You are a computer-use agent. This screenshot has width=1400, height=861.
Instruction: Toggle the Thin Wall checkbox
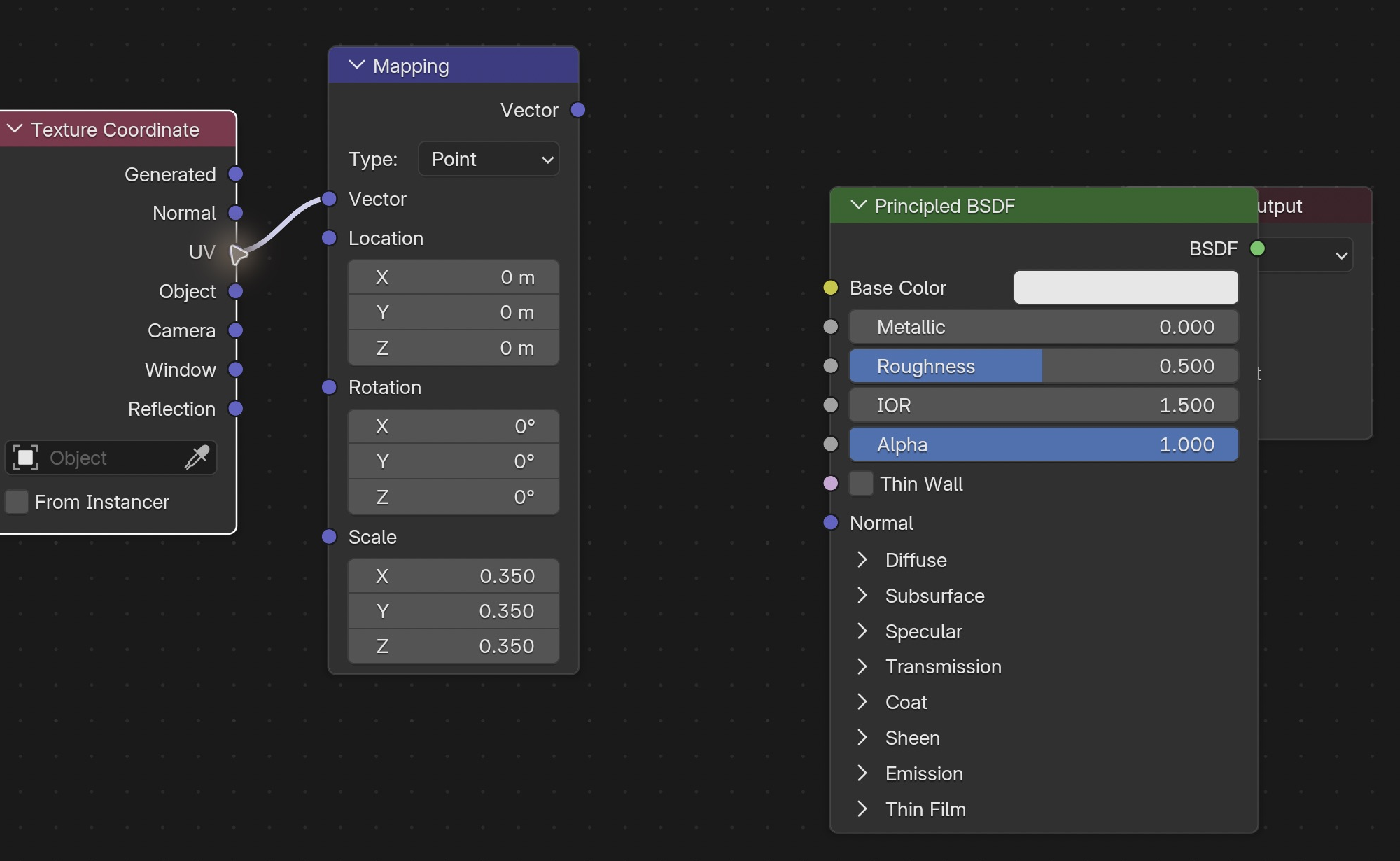(861, 484)
